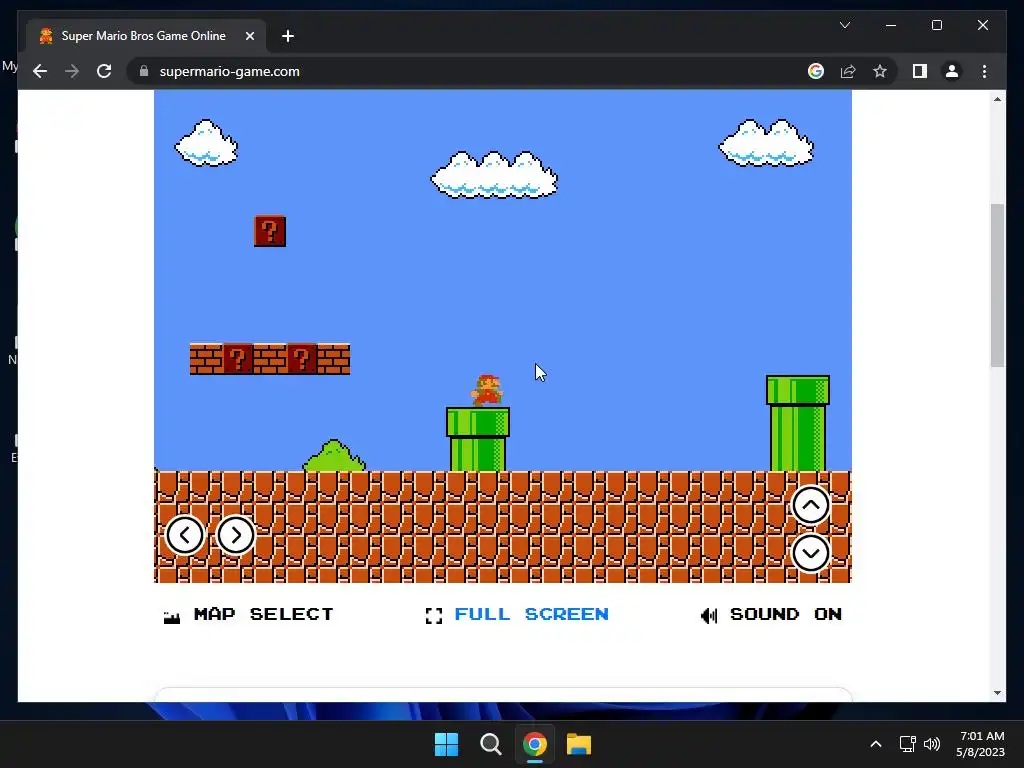Click the left question block in brick row
1024x768 pixels.
click(x=238, y=359)
